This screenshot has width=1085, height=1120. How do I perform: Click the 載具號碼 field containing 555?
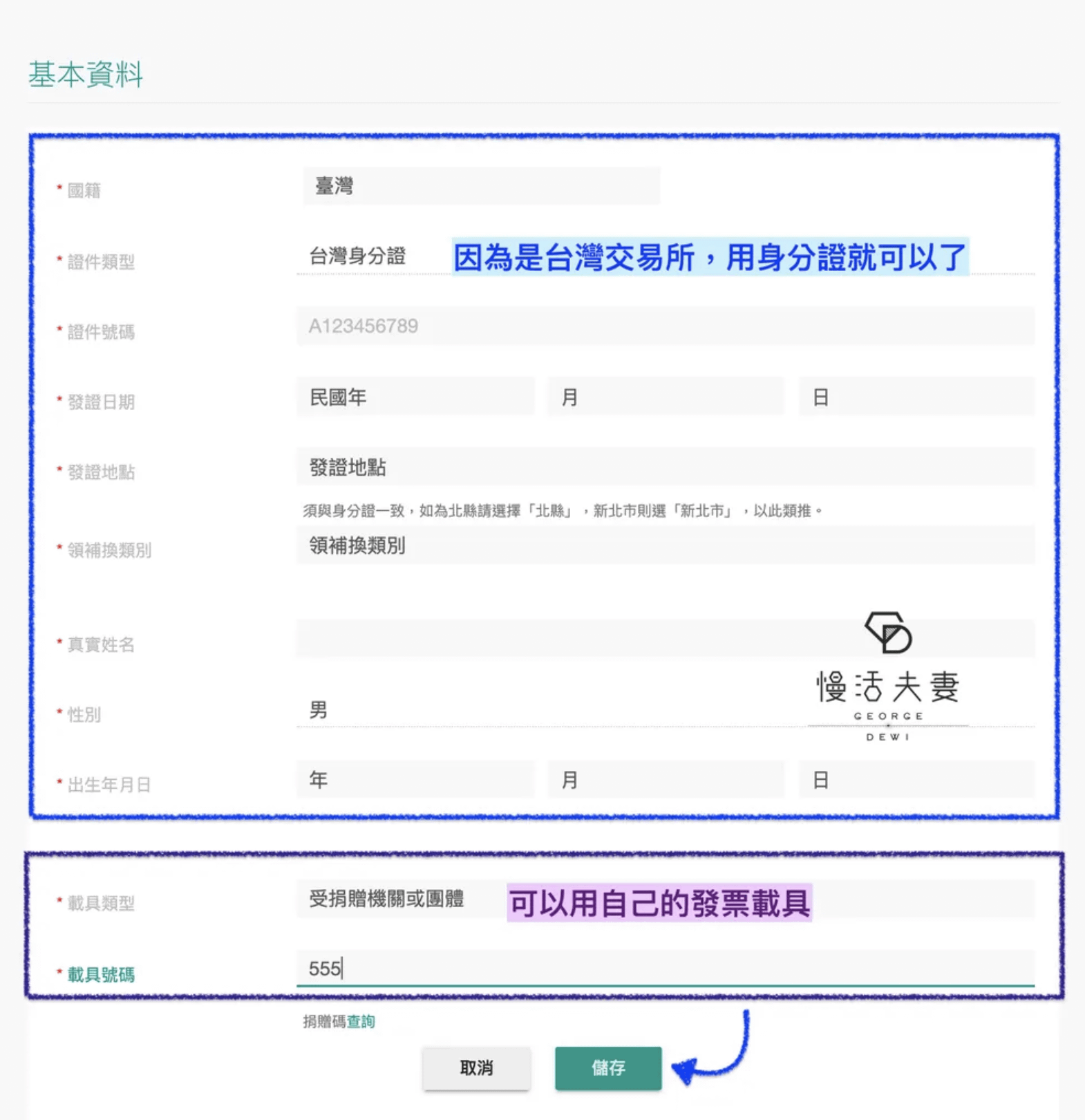click(x=665, y=968)
